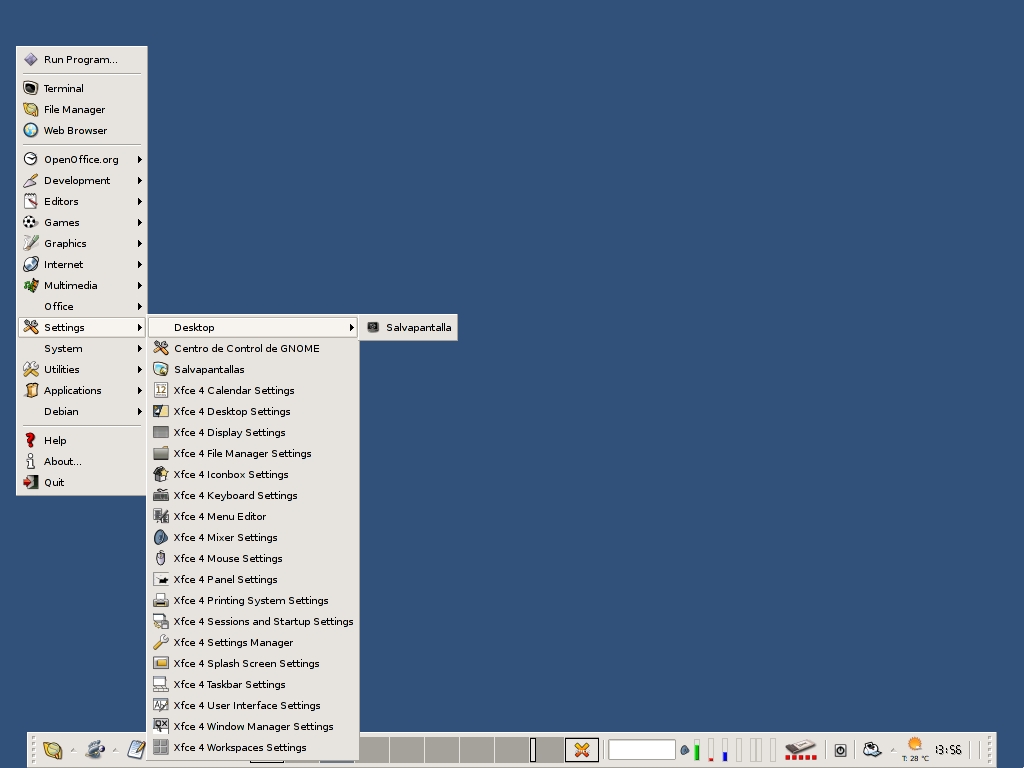Screen dimensions: 1024x768
Task: Expand the Games submenu
Action: [82, 222]
